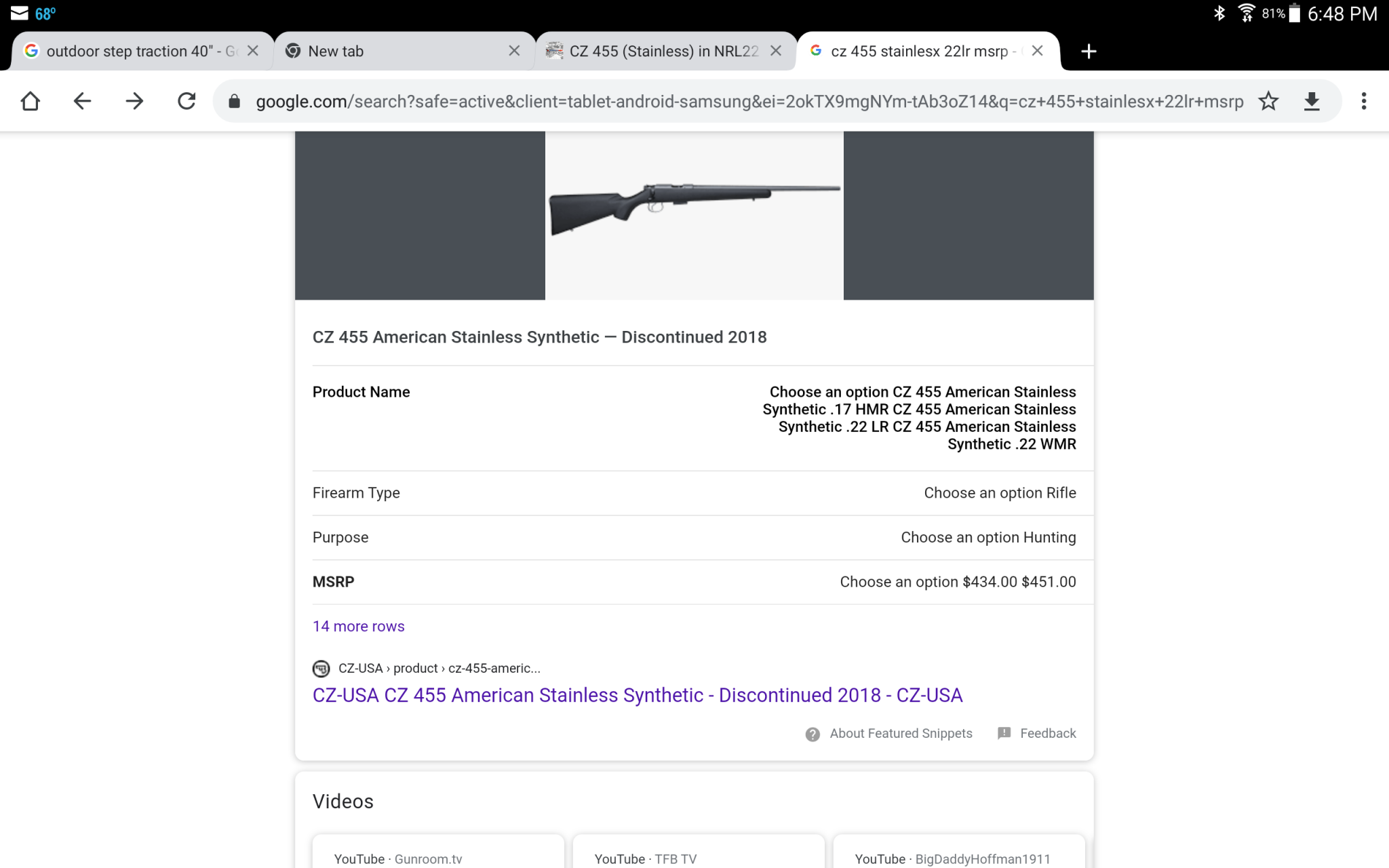Viewport: 1389px width, 868px height.
Task: Click the 'MSRP' row label
Action: tap(333, 582)
